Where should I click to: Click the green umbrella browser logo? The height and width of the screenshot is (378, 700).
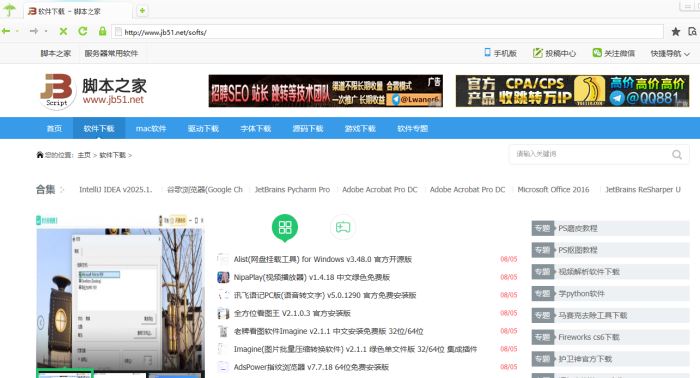point(9,9)
